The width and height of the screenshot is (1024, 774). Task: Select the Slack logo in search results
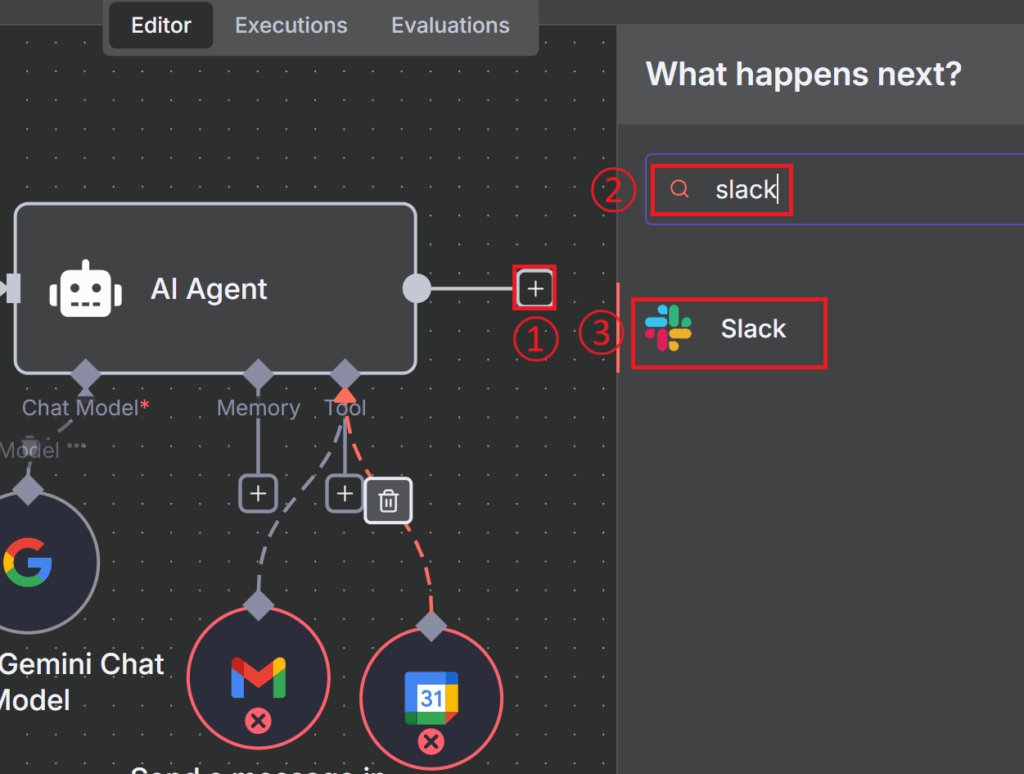click(668, 329)
